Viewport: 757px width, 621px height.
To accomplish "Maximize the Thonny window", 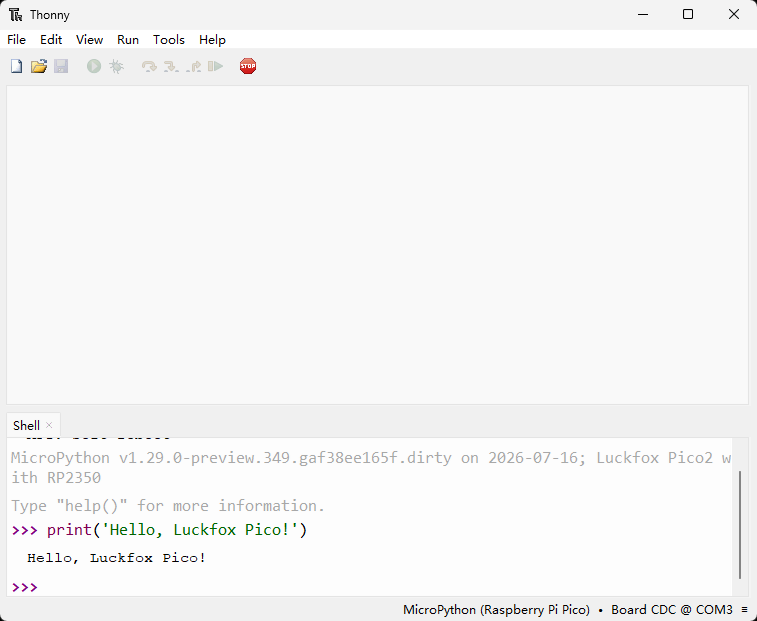I will (688, 14).
